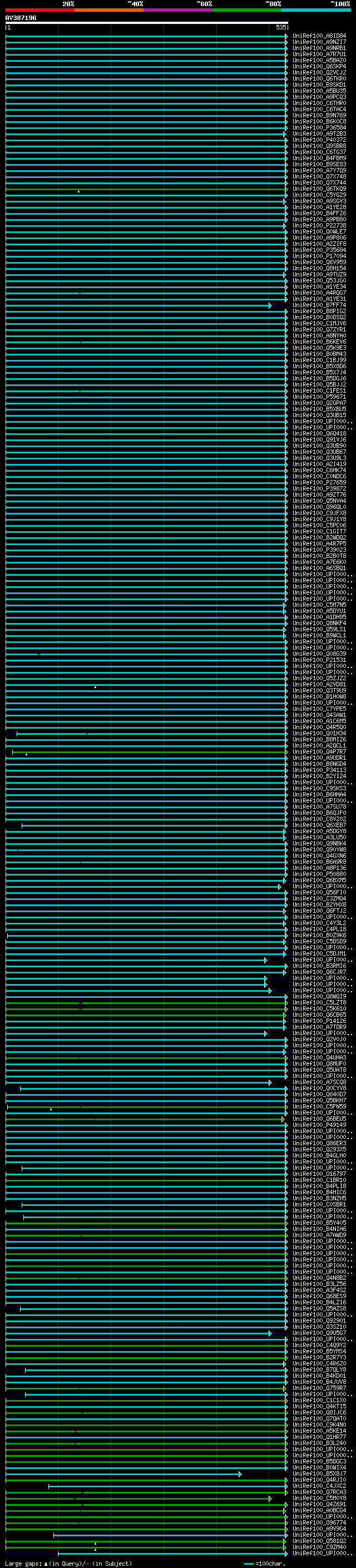Select the UniRef100_Q6TKQ9 label

point(319,189)
